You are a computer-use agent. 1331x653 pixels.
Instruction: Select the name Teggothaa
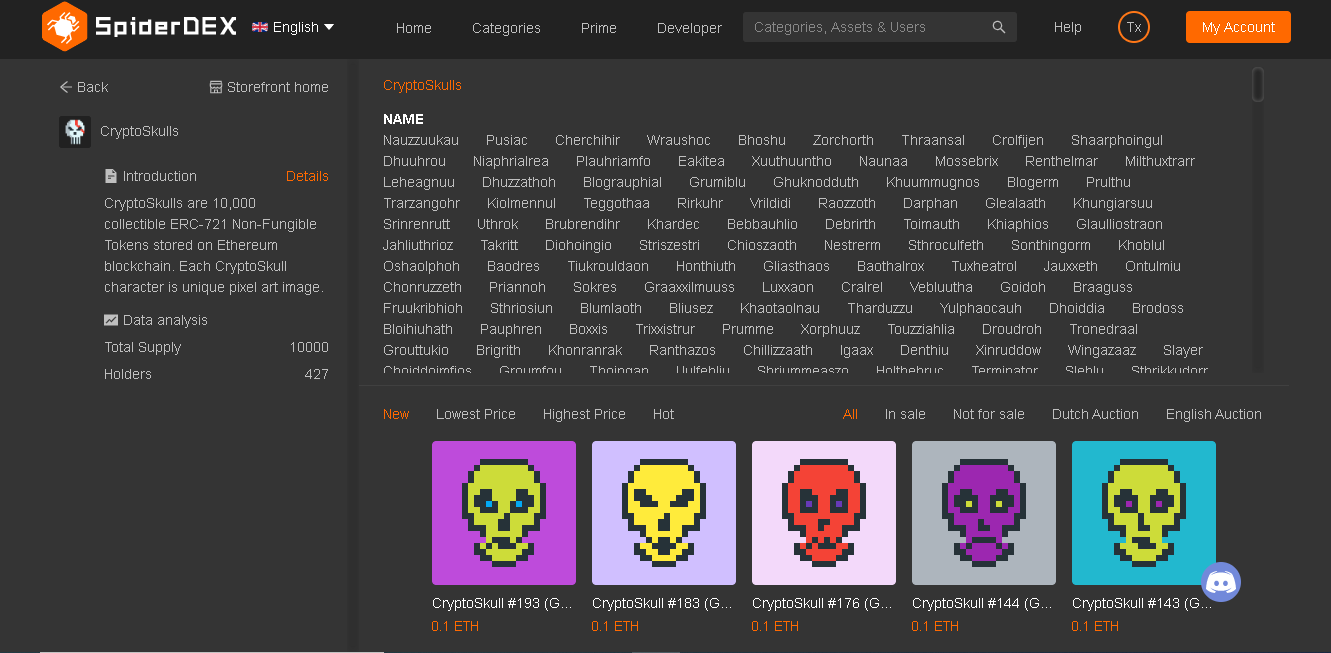pos(617,203)
